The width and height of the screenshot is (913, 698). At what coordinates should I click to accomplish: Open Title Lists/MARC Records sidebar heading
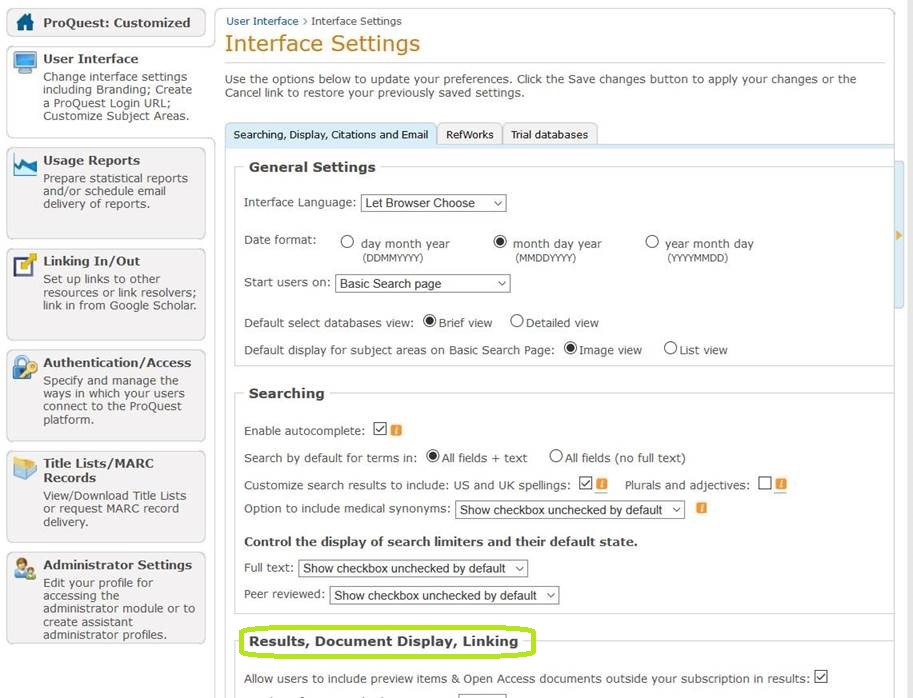coord(98,470)
